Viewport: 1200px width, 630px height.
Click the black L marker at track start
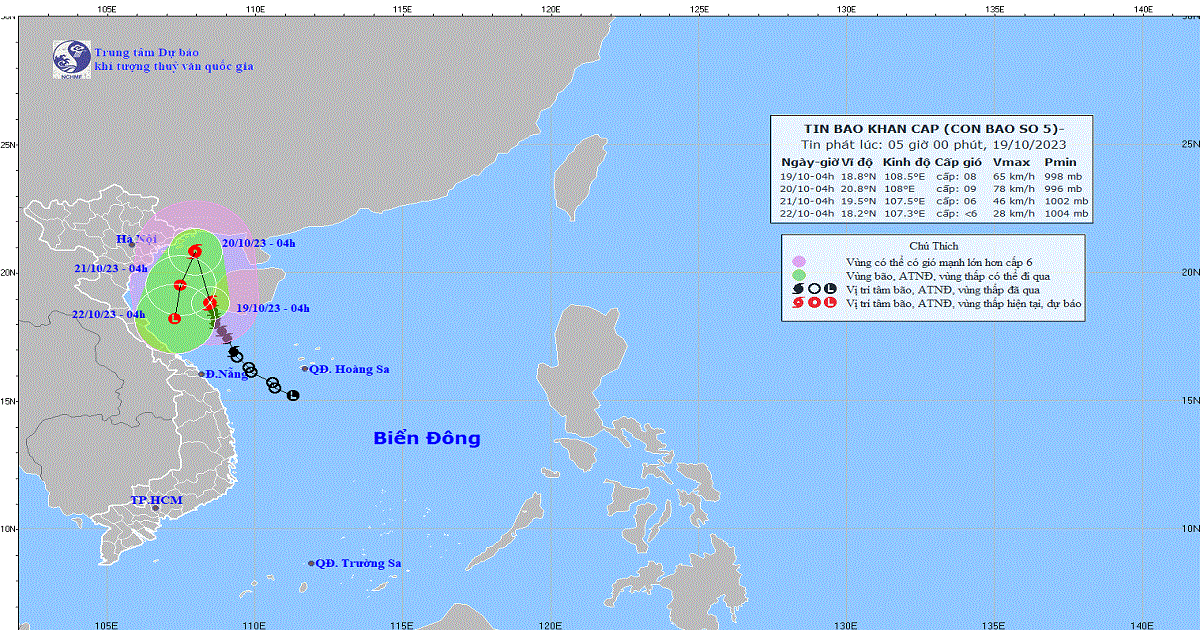click(x=292, y=396)
